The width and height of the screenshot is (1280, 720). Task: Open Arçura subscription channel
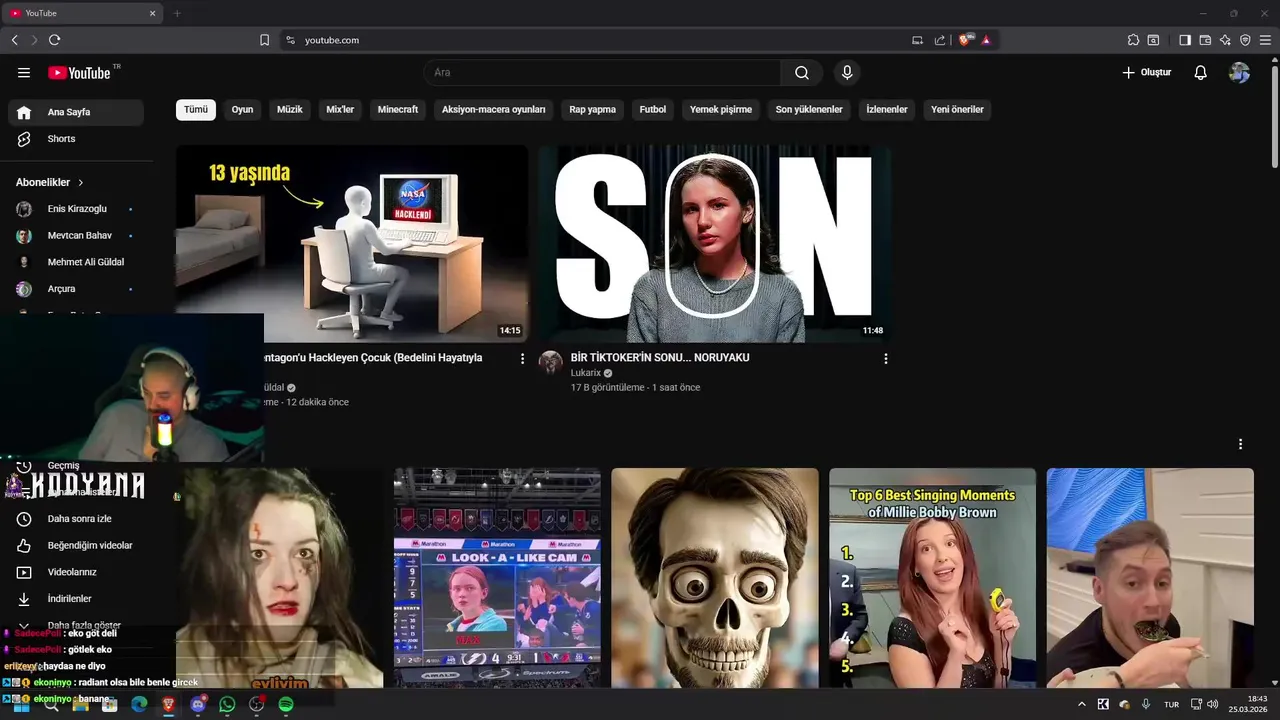76,289
